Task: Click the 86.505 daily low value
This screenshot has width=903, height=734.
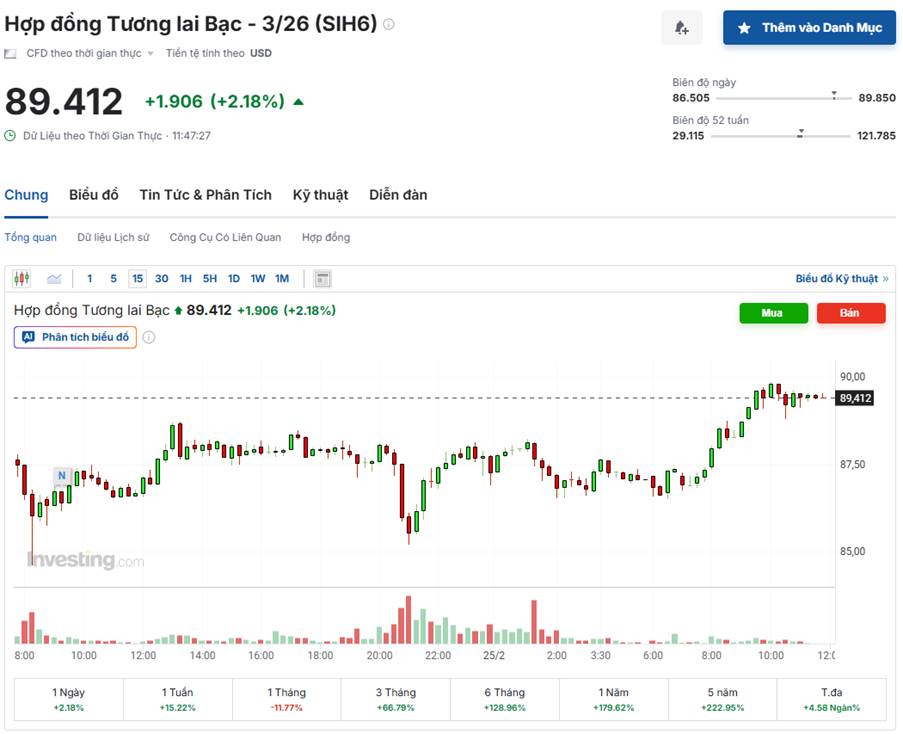Action: point(690,98)
